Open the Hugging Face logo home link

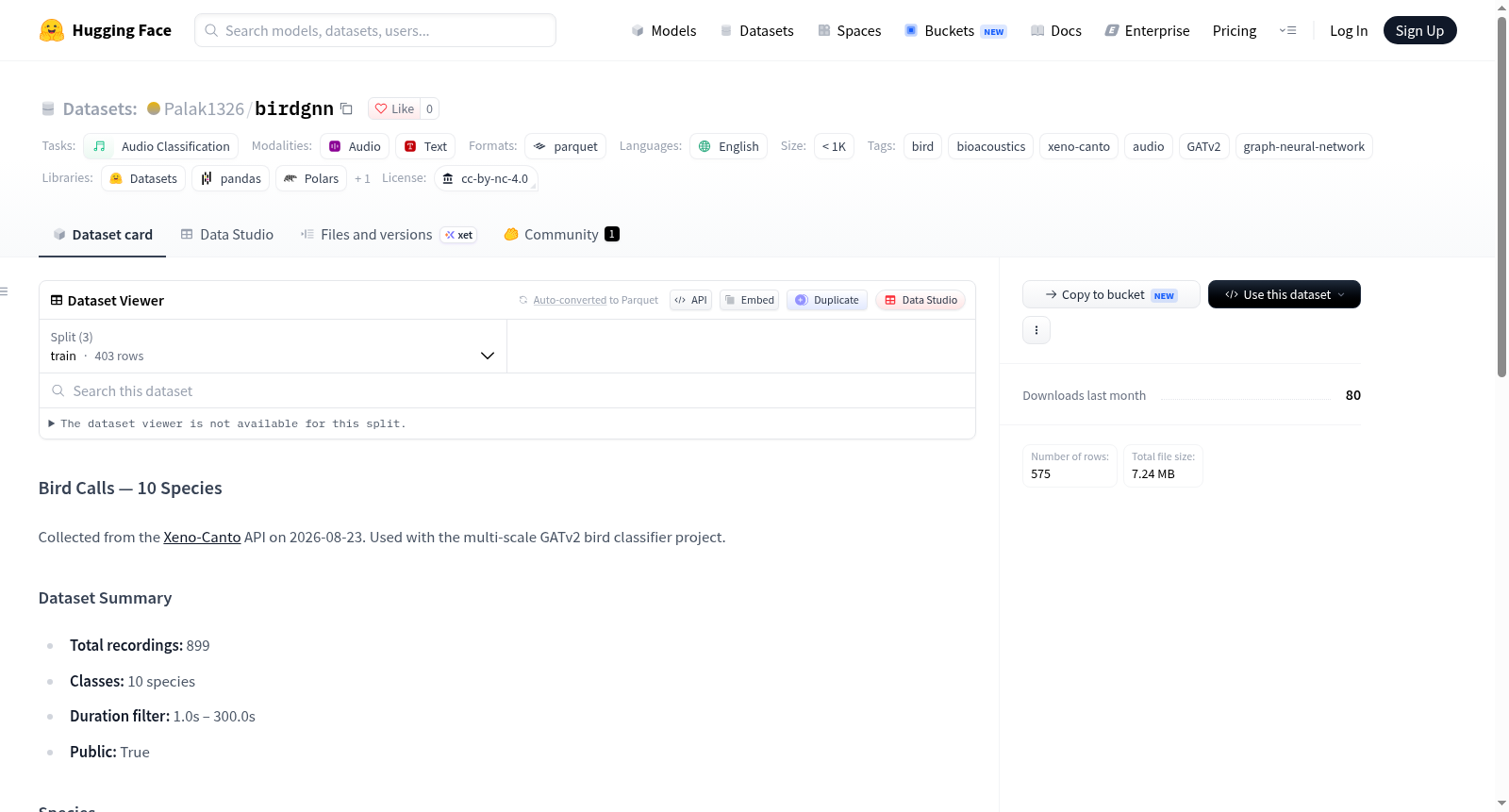[105, 30]
